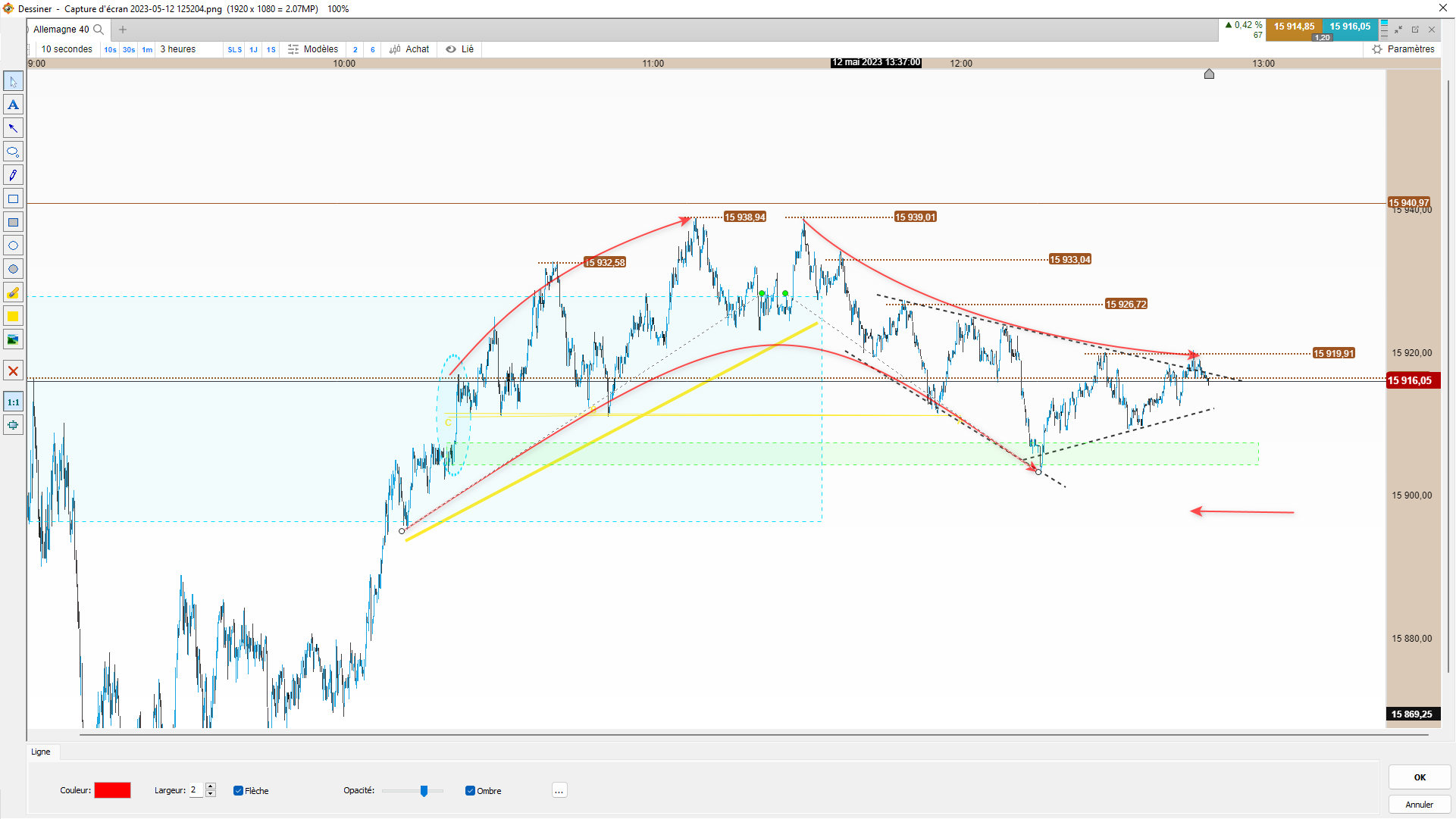Image resolution: width=1456 pixels, height=819 pixels.
Task: Confirm with the OK button
Action: [1419, 777]
